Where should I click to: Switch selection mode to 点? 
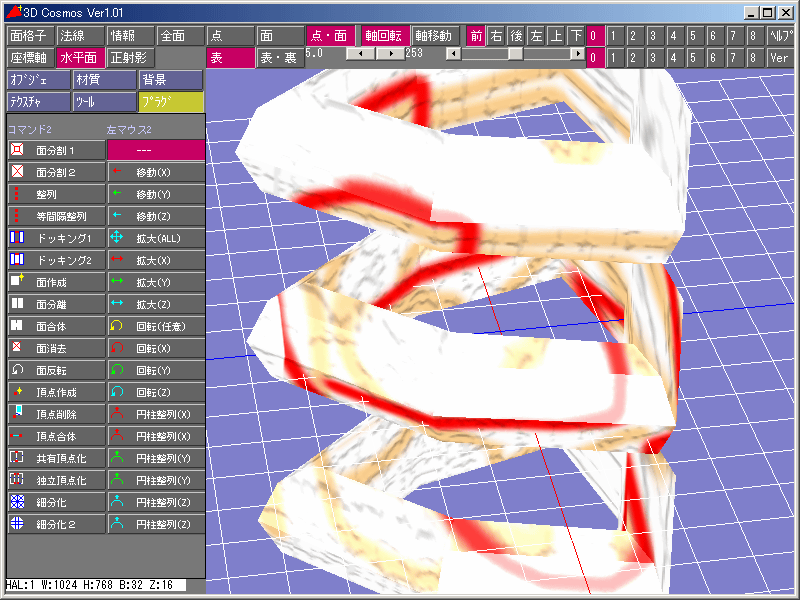(231, 36)
